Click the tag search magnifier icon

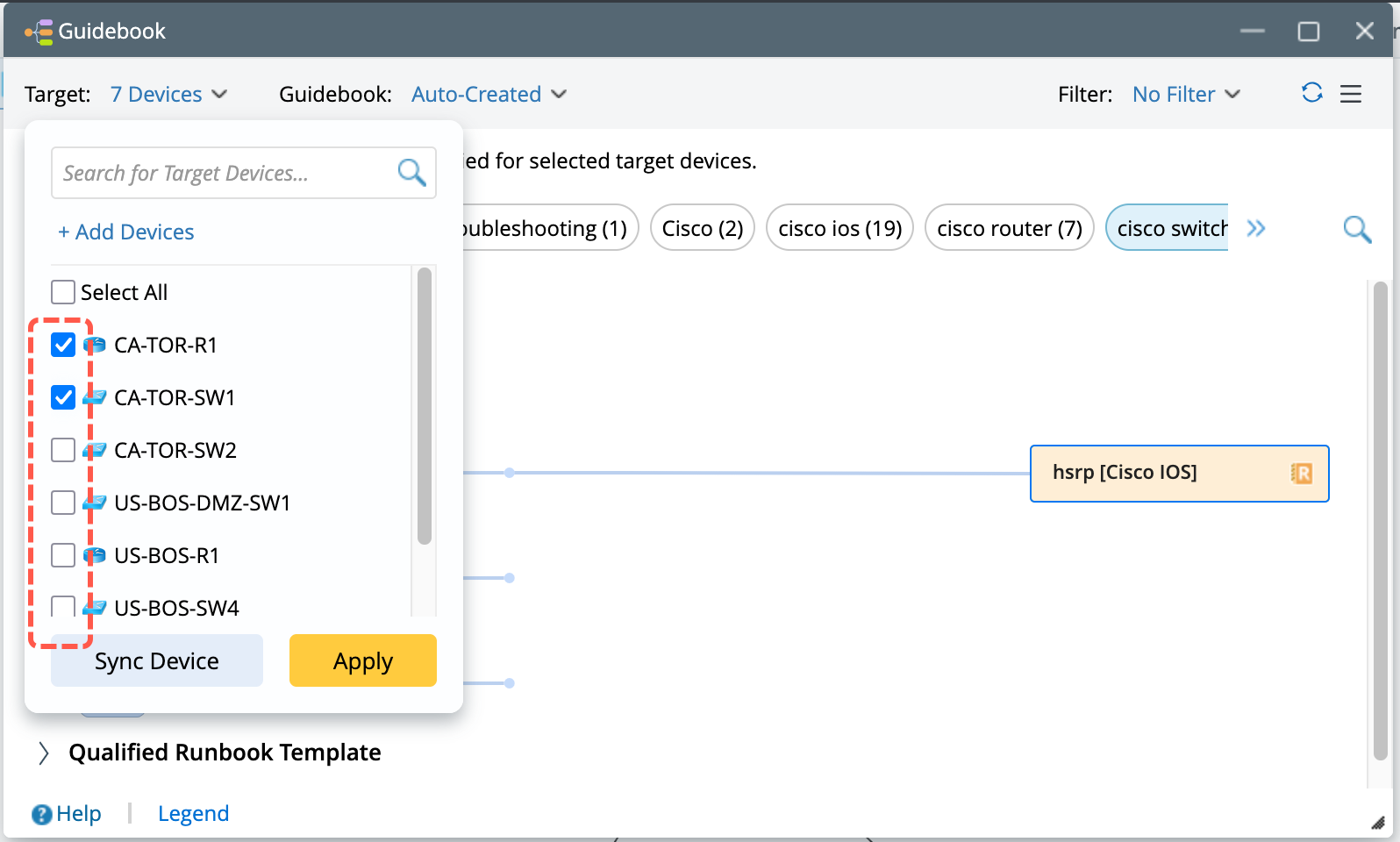(1357, 229)
